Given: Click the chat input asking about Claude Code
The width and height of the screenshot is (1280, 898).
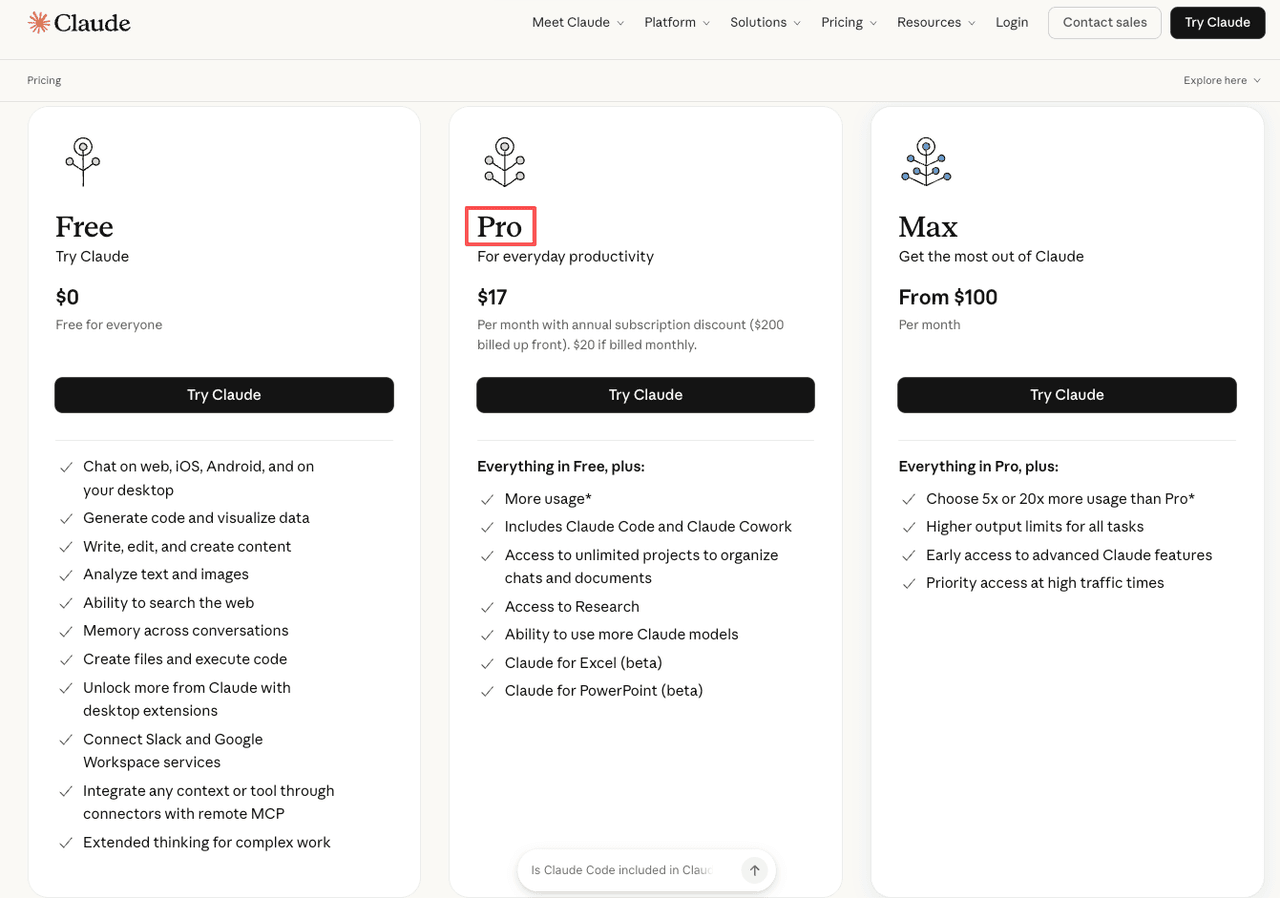Looking at the screenshot, I should click(x=620, y=870).
